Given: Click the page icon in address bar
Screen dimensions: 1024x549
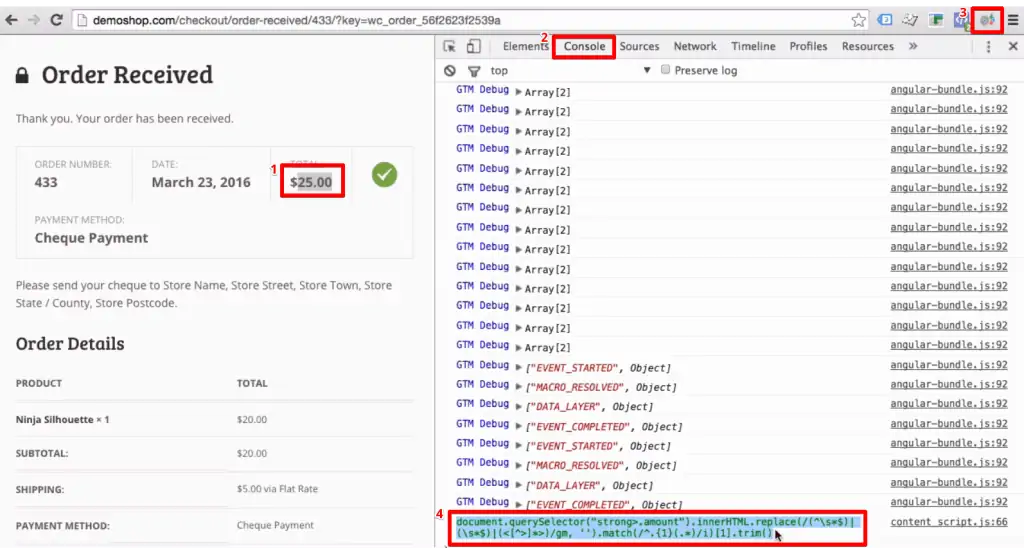Looking at the screenshot, I should pyautogui.click(x=82, y=20).
